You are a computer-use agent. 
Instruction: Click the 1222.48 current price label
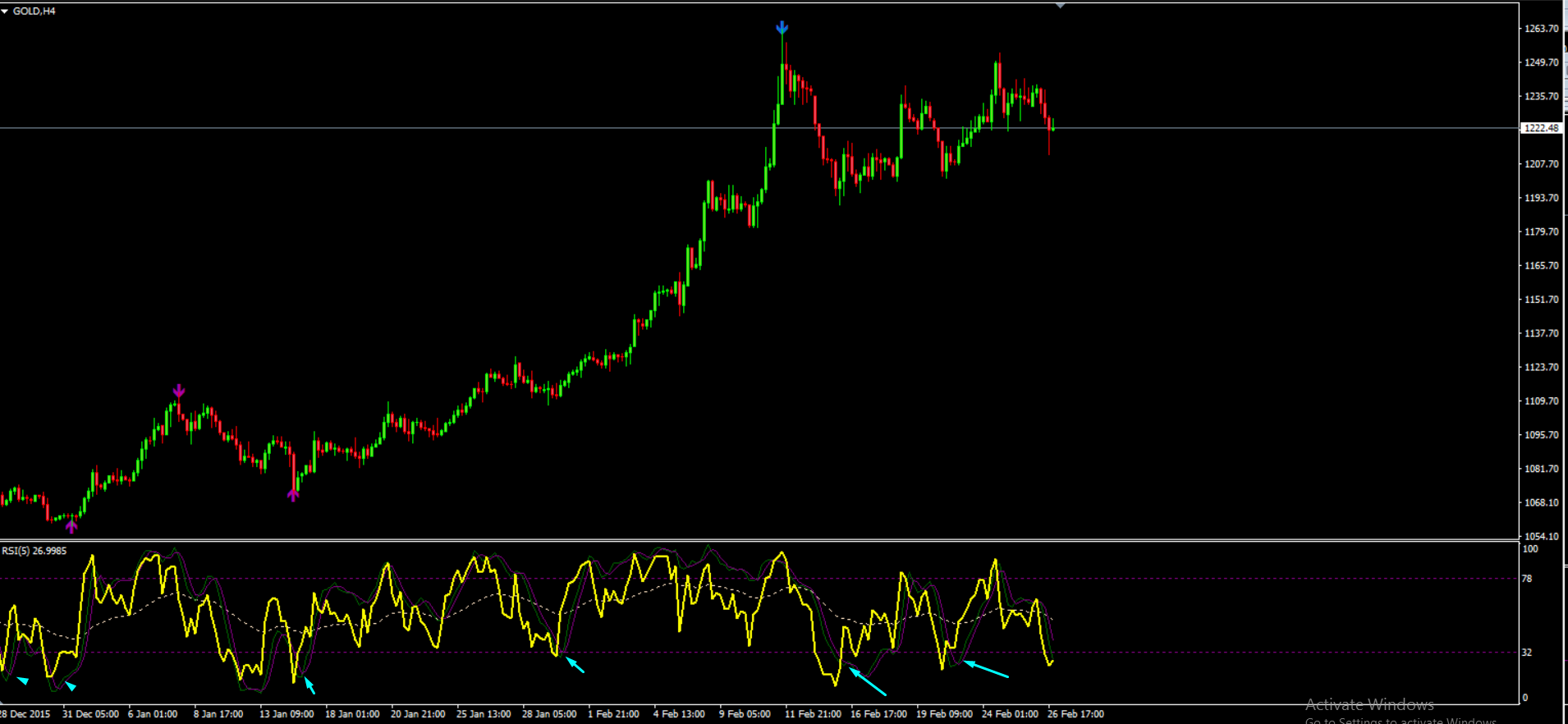pos(1542,128)
